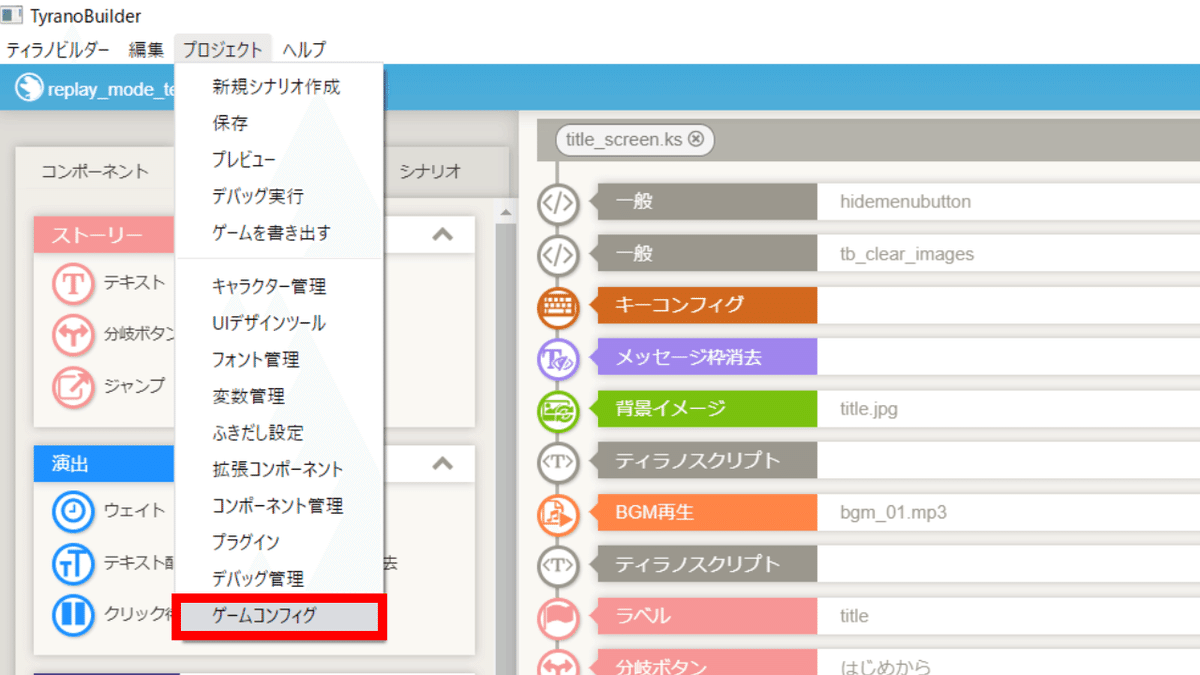Switch to the コンポーネント tab
Image resolution: width=1200 pixels, height=675 pixels.
pos(95,171)
